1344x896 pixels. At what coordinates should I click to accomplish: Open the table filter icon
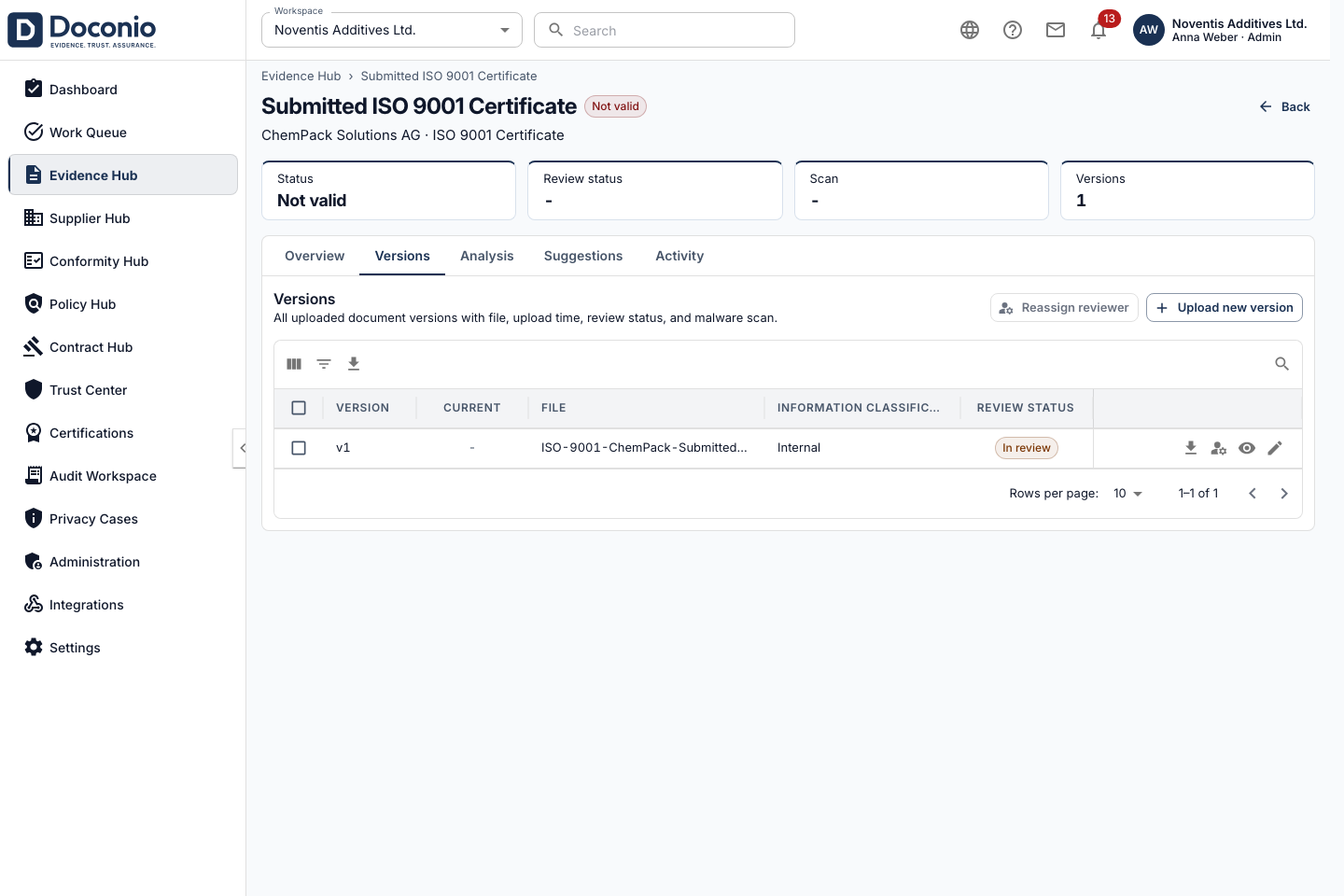(324, 364)
